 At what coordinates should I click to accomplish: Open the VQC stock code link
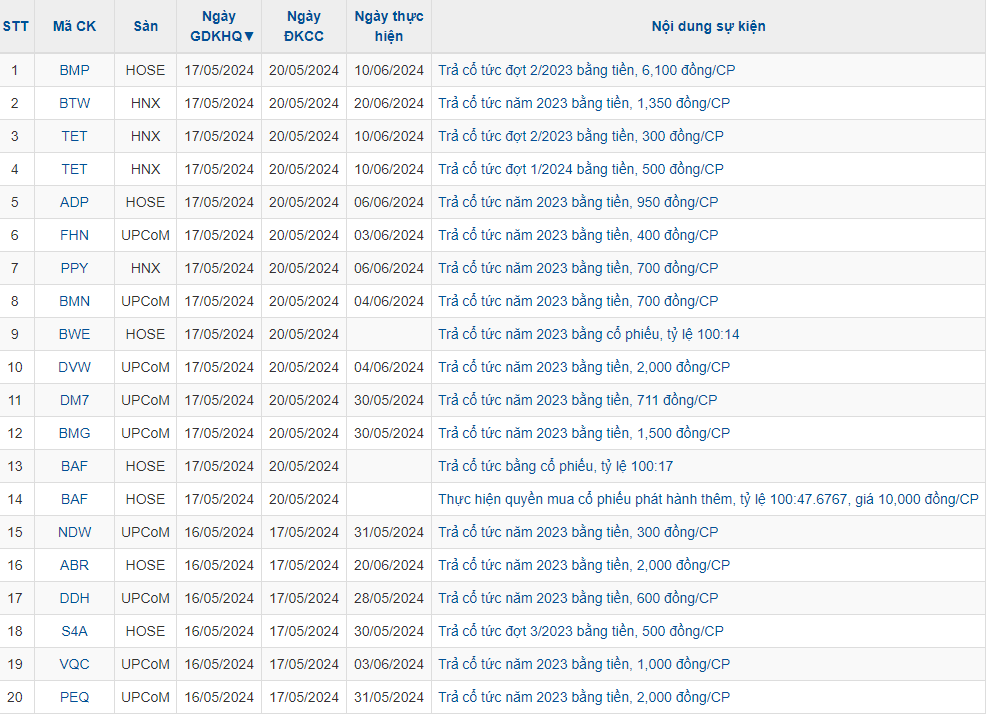point(74,664)
